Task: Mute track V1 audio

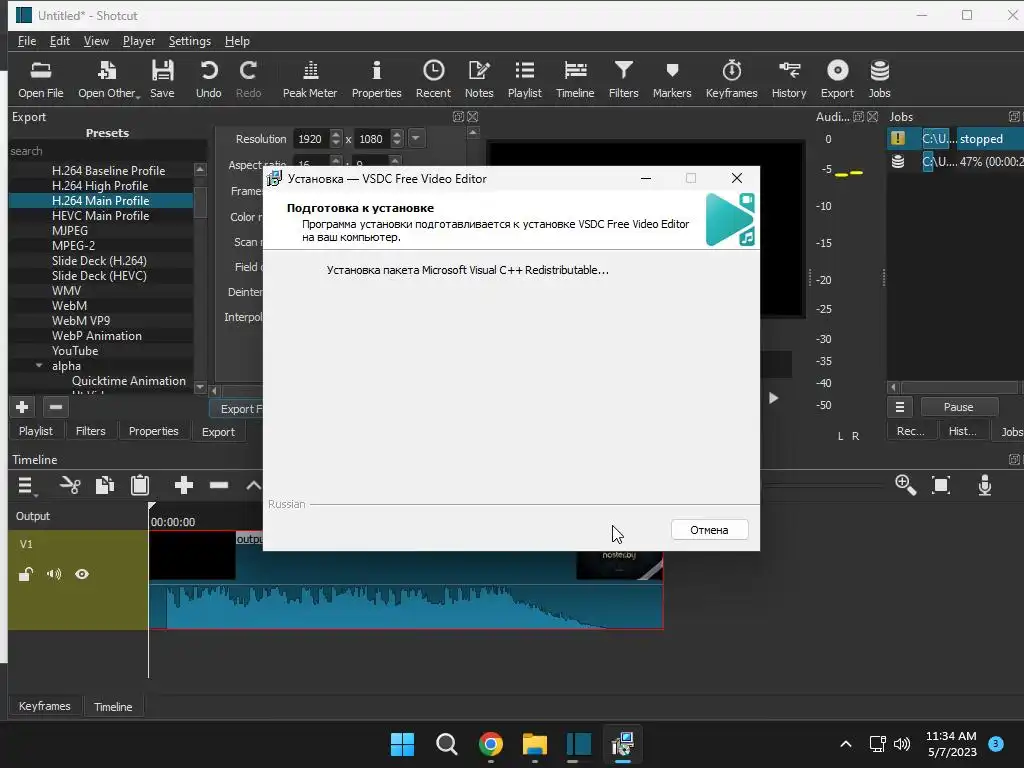Action: 54,574
